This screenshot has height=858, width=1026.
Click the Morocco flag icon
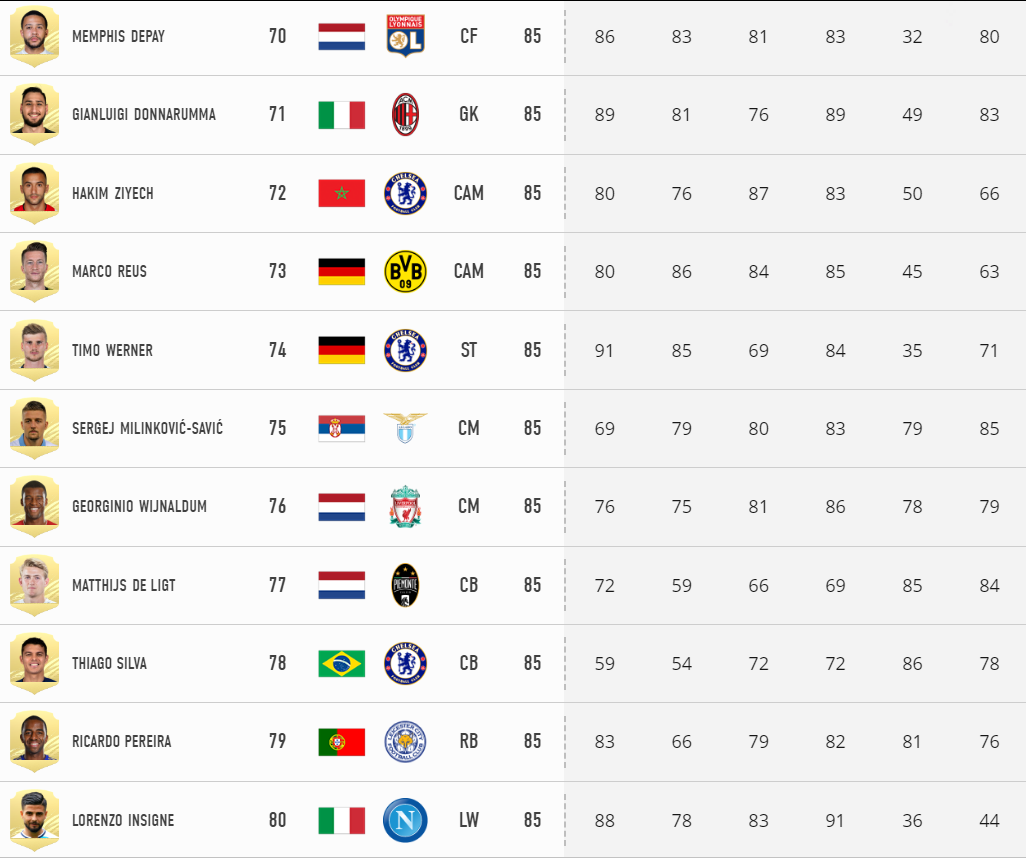(342, 193)
